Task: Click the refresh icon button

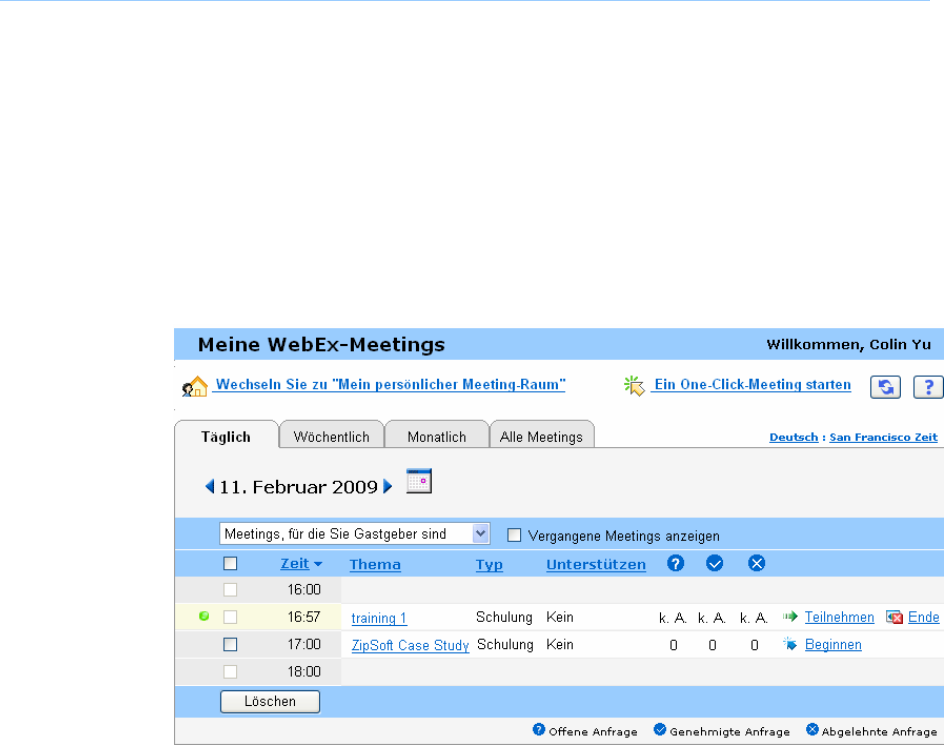Action: coord(885,387)
